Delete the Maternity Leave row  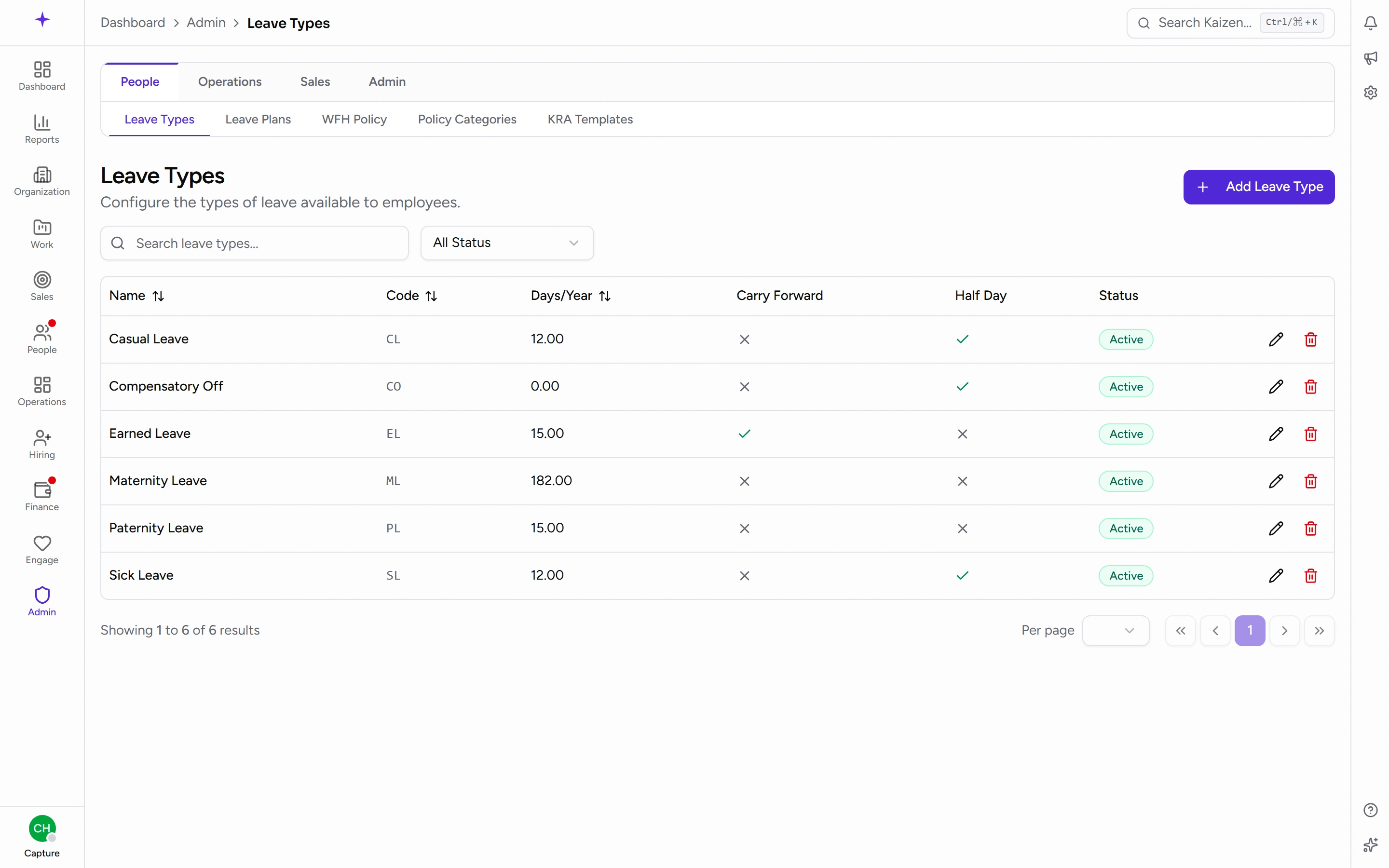pyautogui.click(x=1310, y=481)
